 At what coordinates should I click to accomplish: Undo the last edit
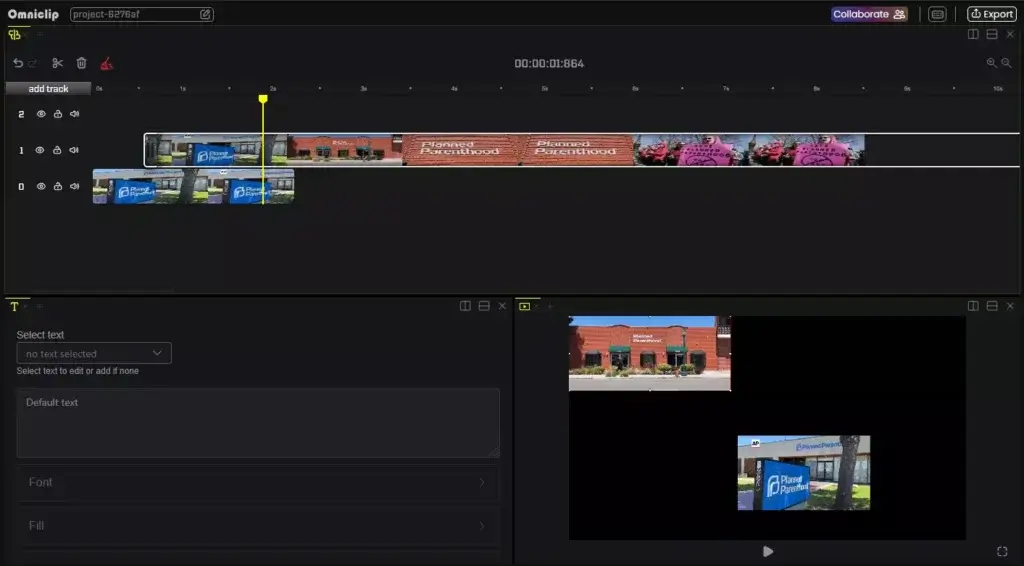coord(18,63)
